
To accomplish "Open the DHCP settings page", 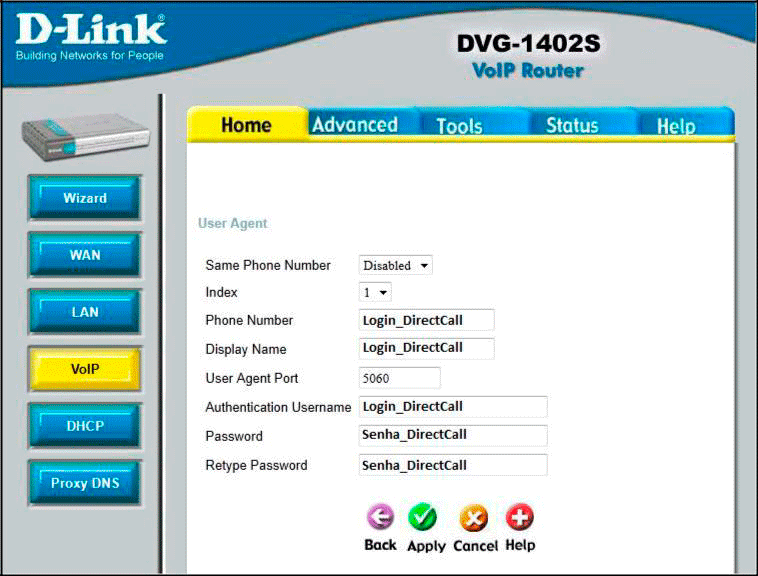I will click(x=85, y=426).
